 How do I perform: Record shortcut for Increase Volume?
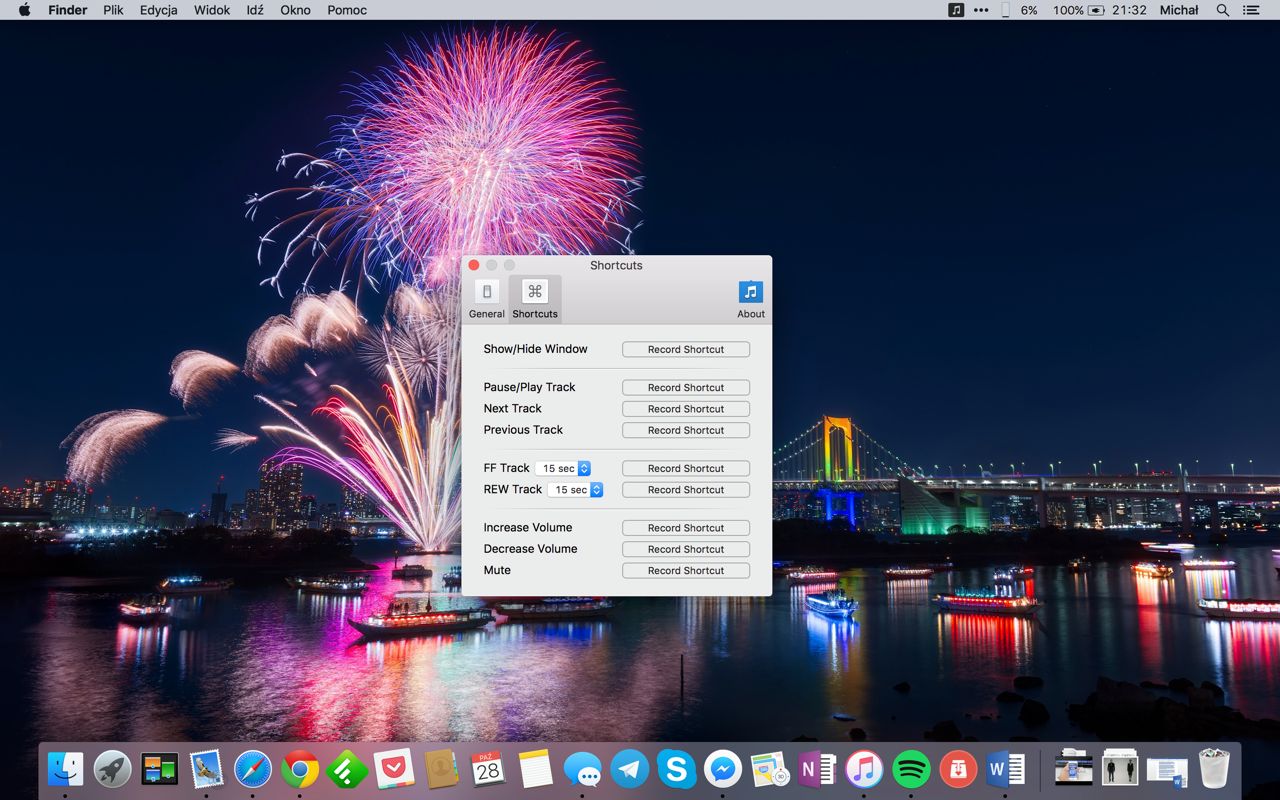pyautogui.click(x=686, y=528)
